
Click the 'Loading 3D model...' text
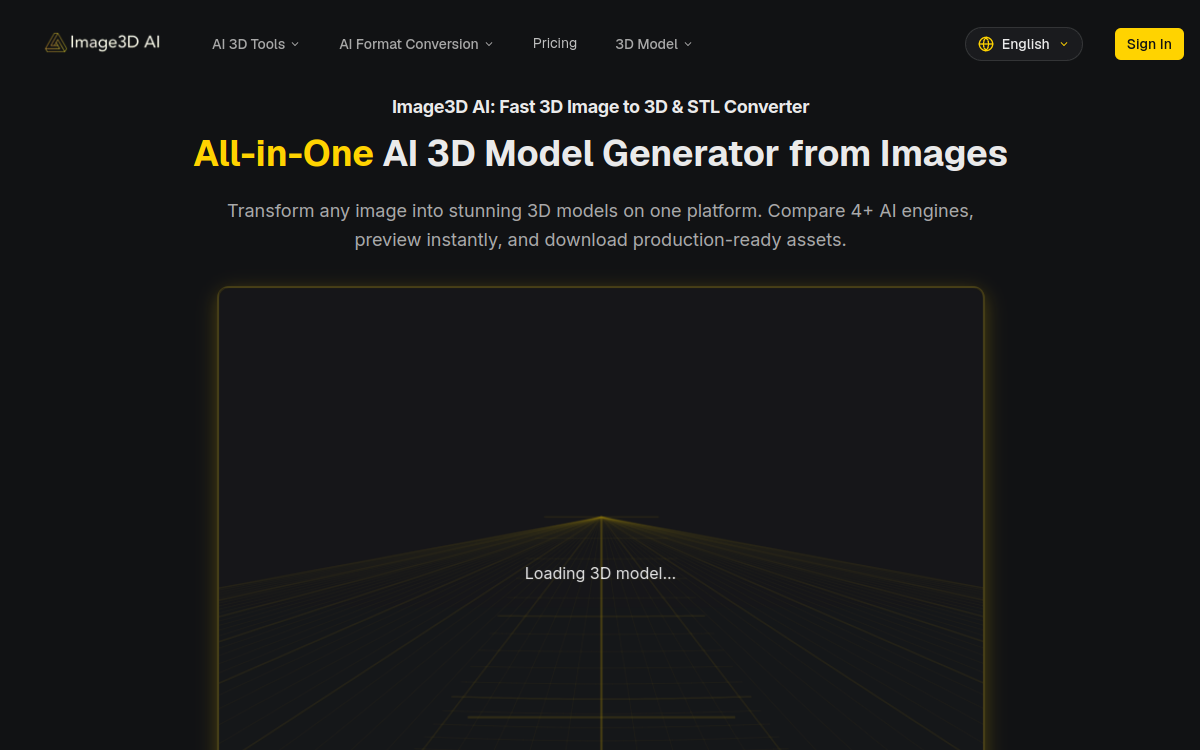pyautogui.click(x=601, y=573)
